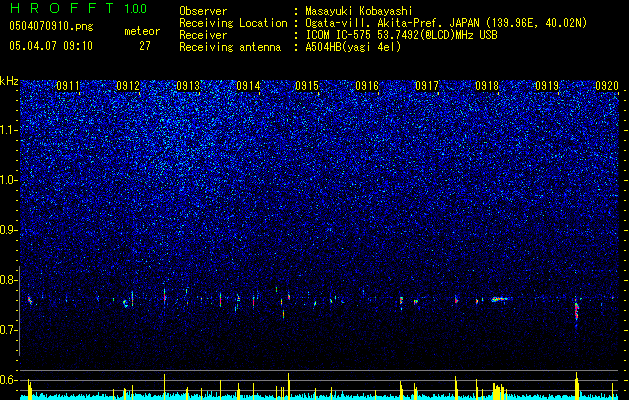
Task: Click the Receiving Location label
Action: coord(233,23)
